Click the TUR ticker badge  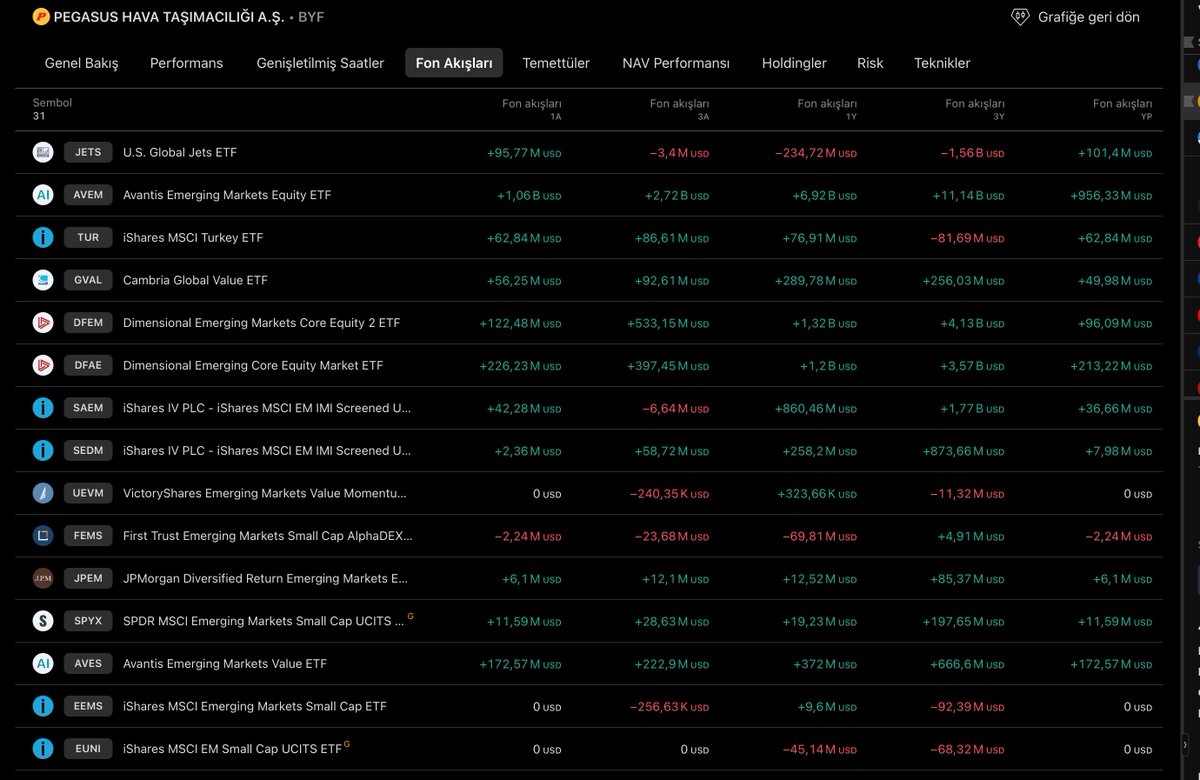point(88,238)
